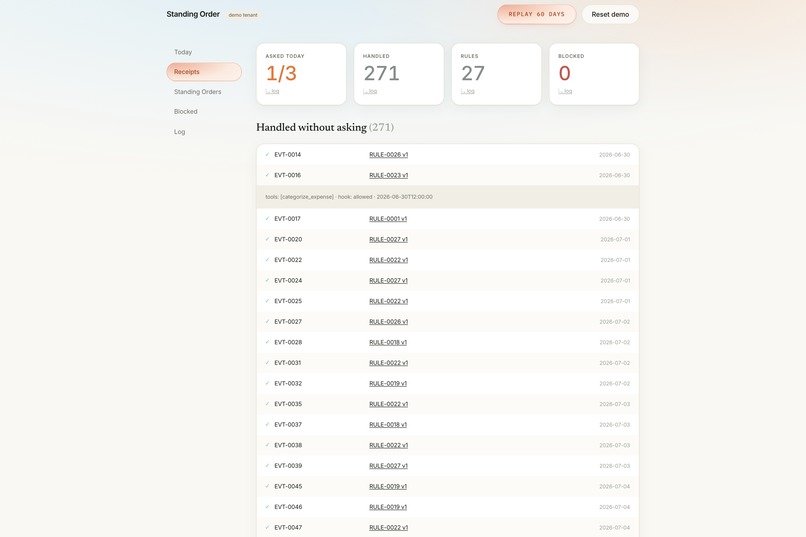Click the 27 Rules count
This screenshot has height=537, width=806.
473,73
